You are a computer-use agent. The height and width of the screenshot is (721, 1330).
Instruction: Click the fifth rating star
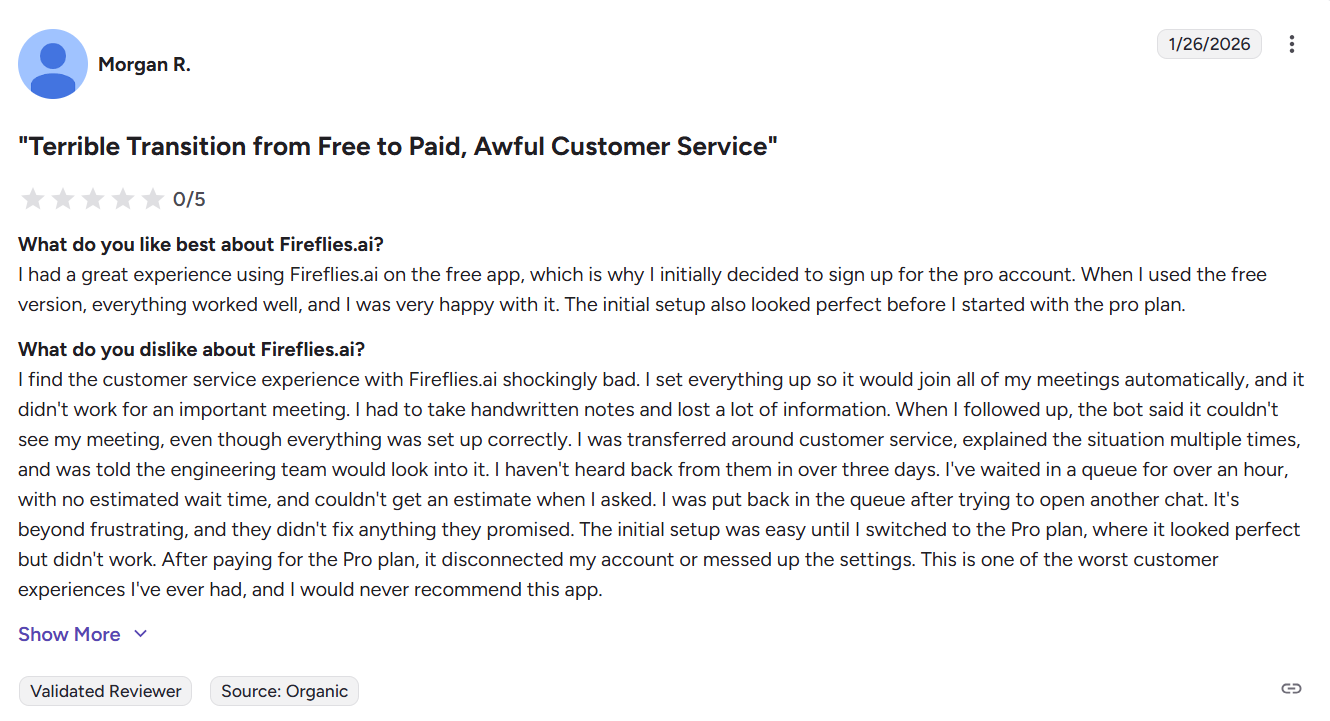tap(153, 198)
